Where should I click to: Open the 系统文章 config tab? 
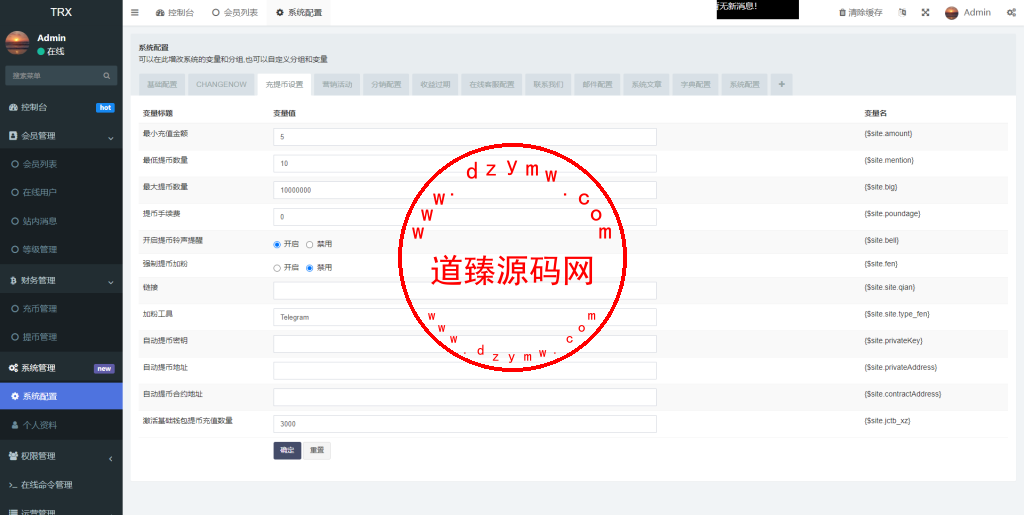click(x=647, y=85)
